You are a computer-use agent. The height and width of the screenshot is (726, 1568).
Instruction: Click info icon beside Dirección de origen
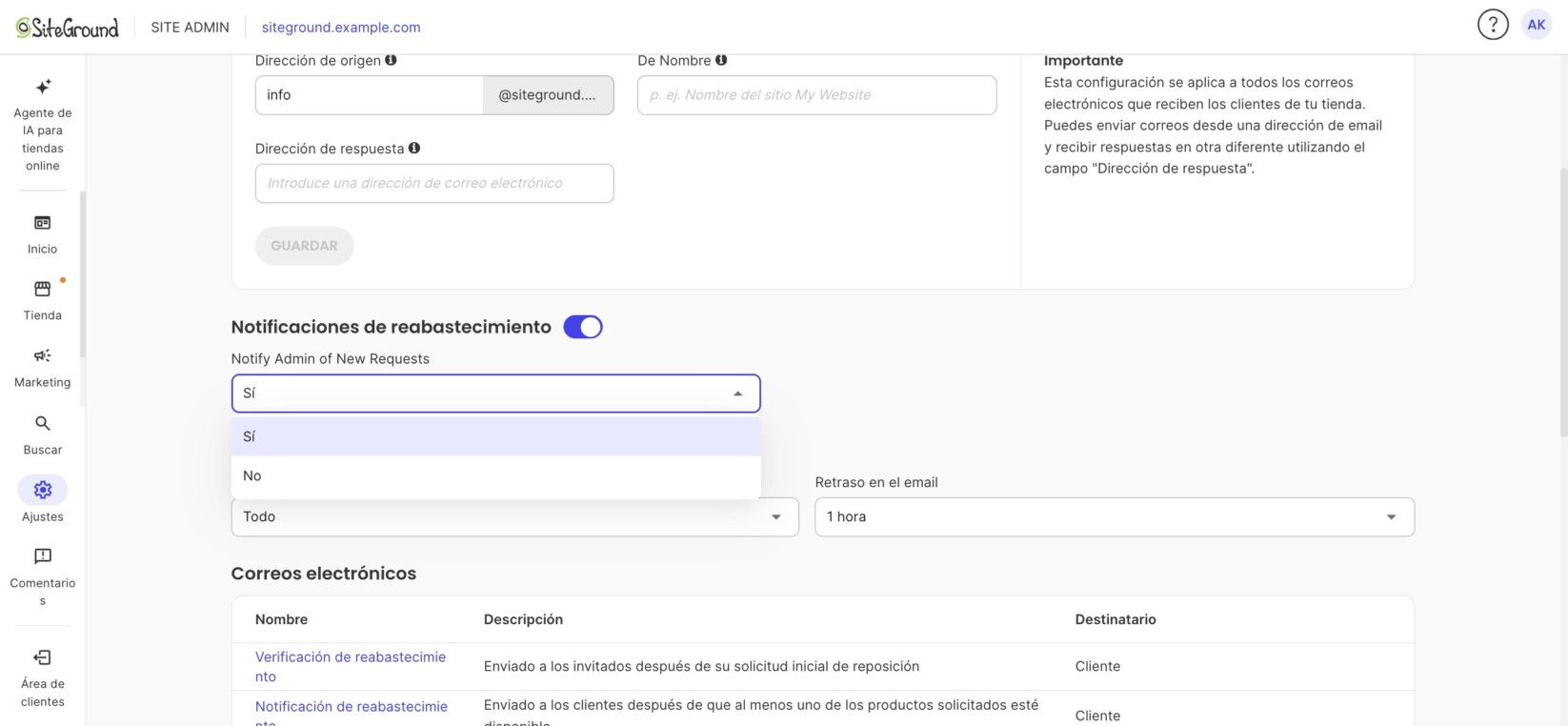[x=391, y=60]
